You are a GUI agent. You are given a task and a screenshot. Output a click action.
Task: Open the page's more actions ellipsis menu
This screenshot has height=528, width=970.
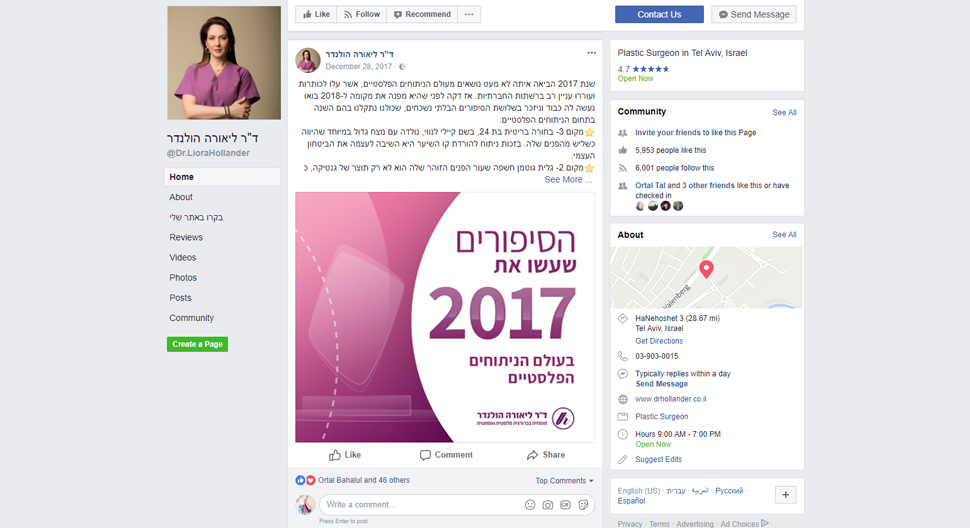(x=469, y=14)
